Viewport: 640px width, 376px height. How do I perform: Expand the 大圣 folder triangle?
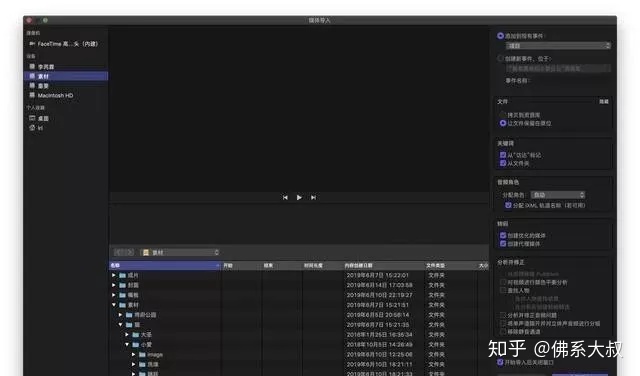127,335
